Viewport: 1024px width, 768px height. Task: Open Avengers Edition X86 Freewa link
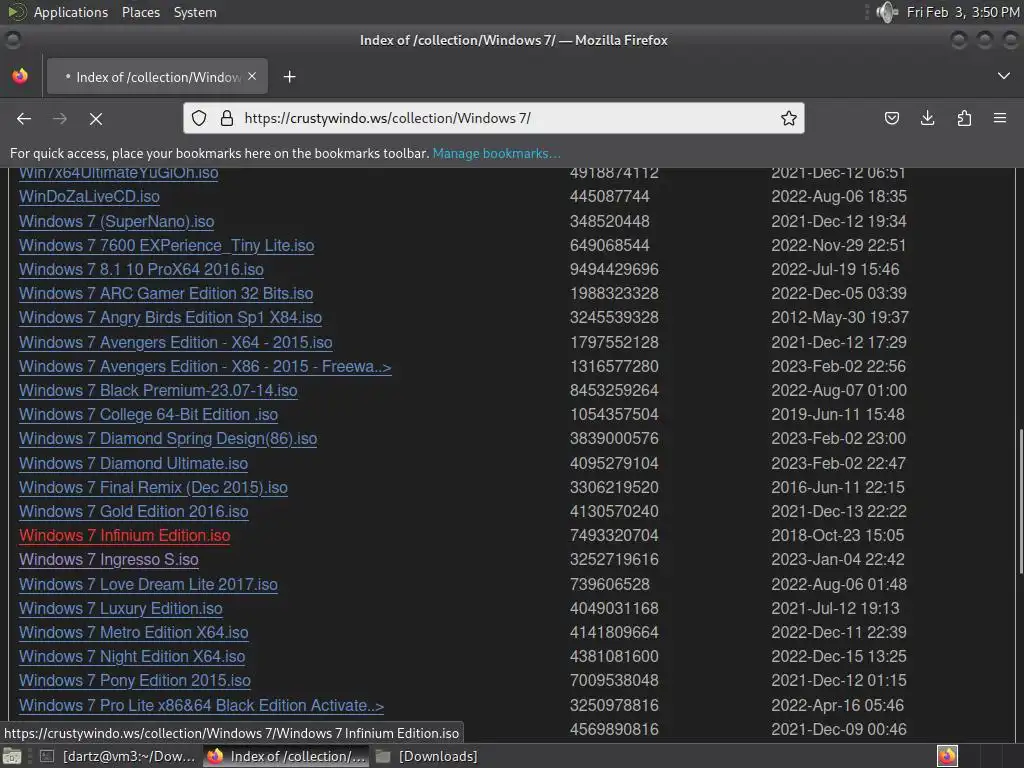205,366
